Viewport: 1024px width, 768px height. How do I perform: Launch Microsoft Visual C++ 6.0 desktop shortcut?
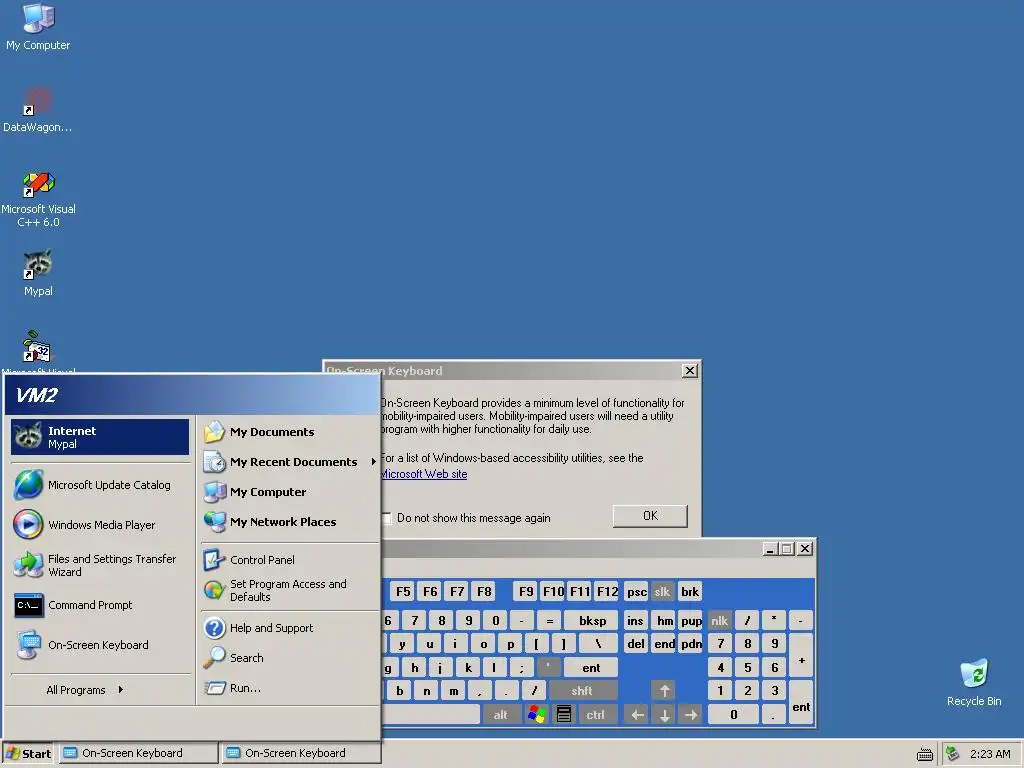pyautogui.click(x=38, y=199)
